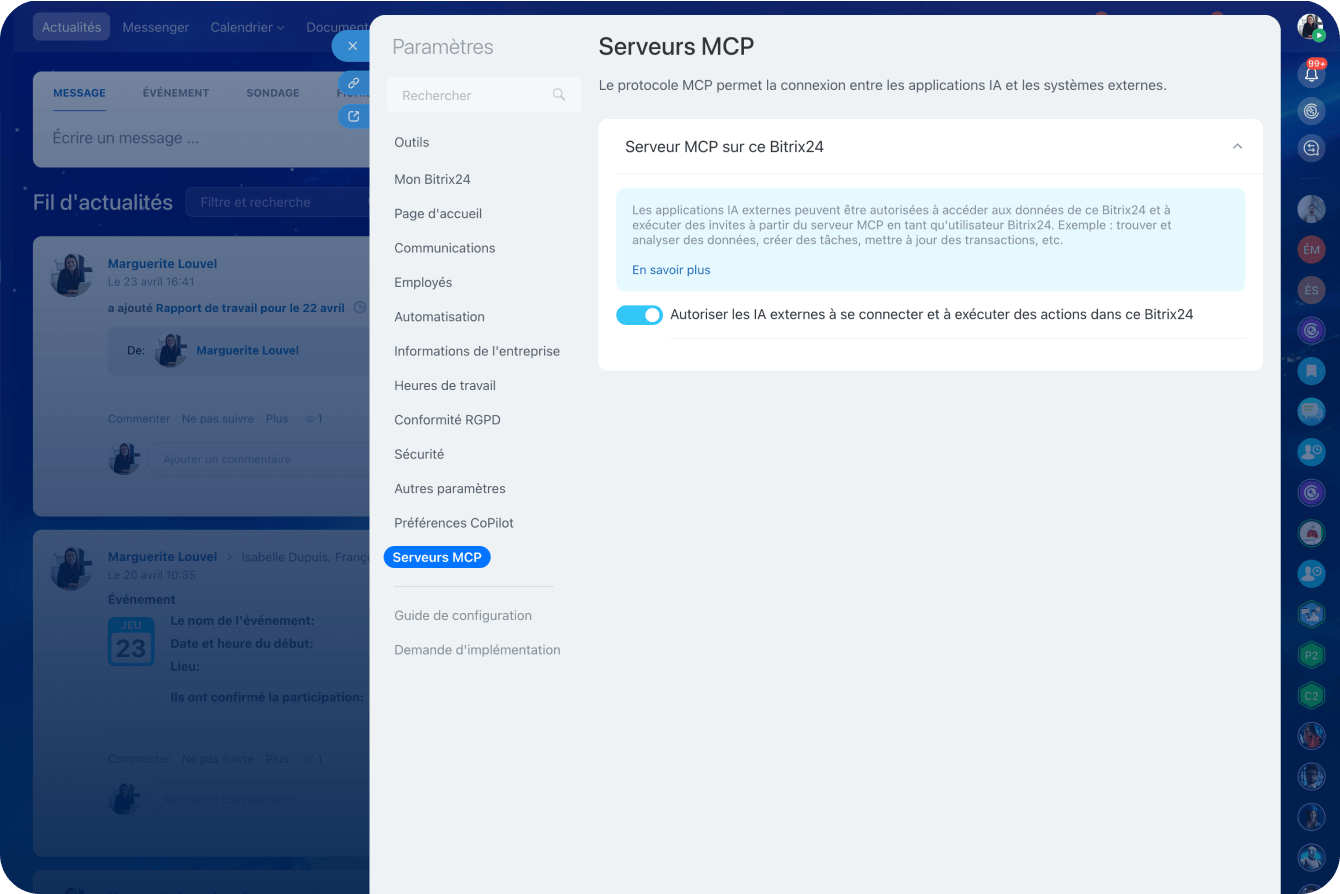
Task: Focus the Rechercher settings search field
Action: tap(483, 95)
